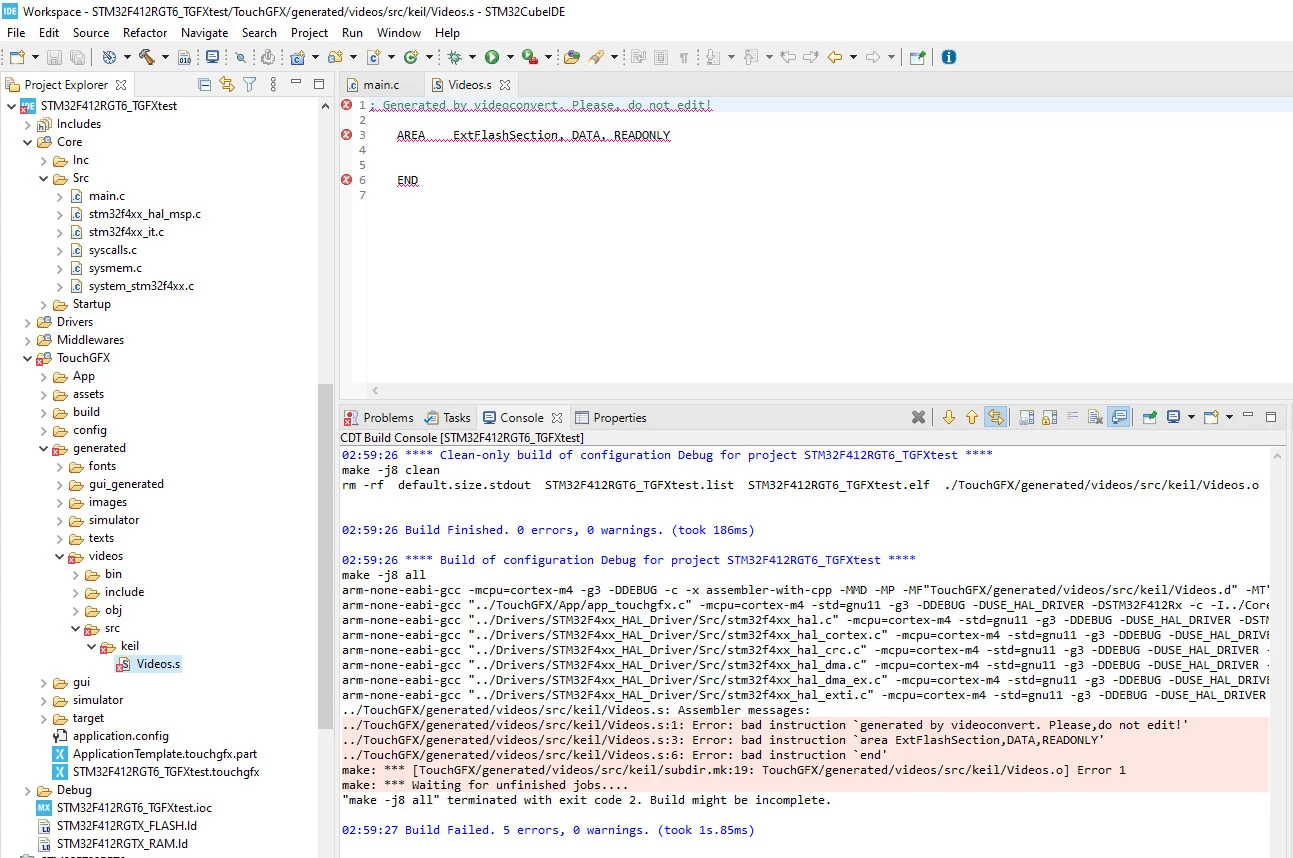Select ApplicationTemplate.touchgfx.part file
This screenshot has height=858, width=1293.
tap(164, 754)
